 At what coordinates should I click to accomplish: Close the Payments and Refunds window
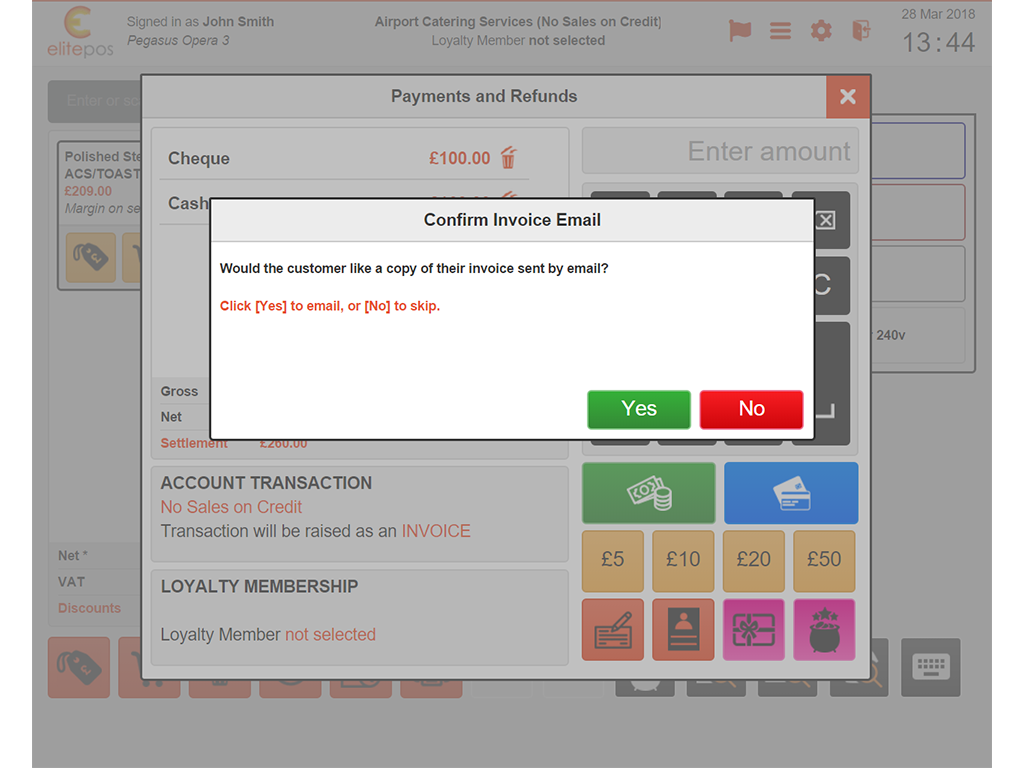coord(848,97)
